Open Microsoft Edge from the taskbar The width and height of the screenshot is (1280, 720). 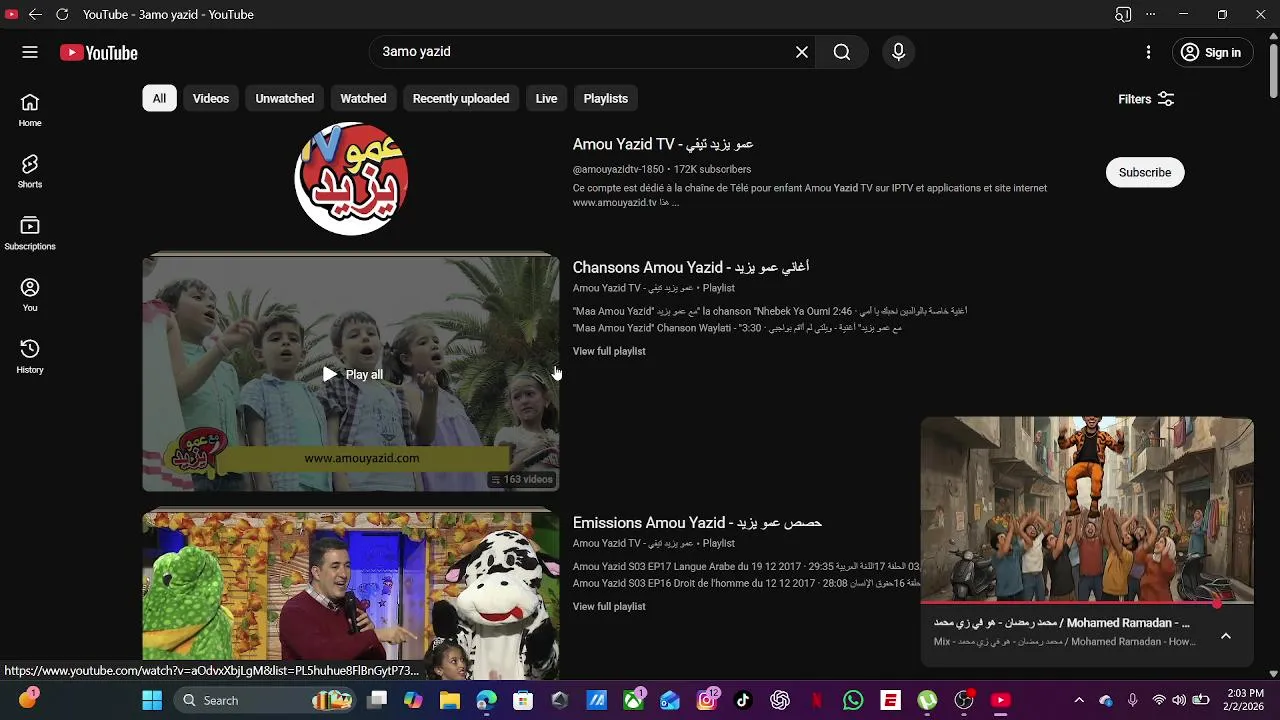click(486, 700)
